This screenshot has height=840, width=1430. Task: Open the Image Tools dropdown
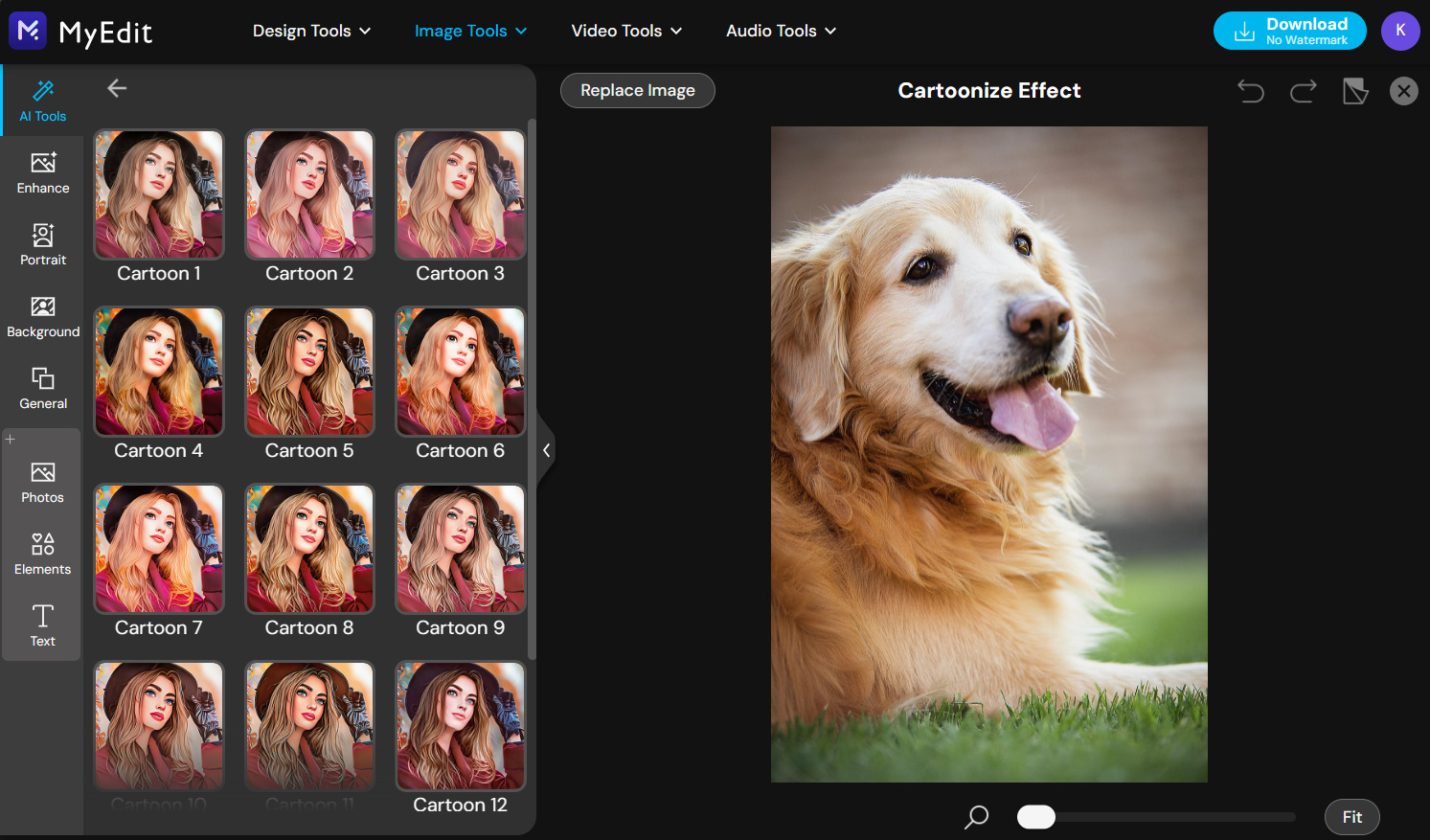pyautogui.click(x=469, y=31)
